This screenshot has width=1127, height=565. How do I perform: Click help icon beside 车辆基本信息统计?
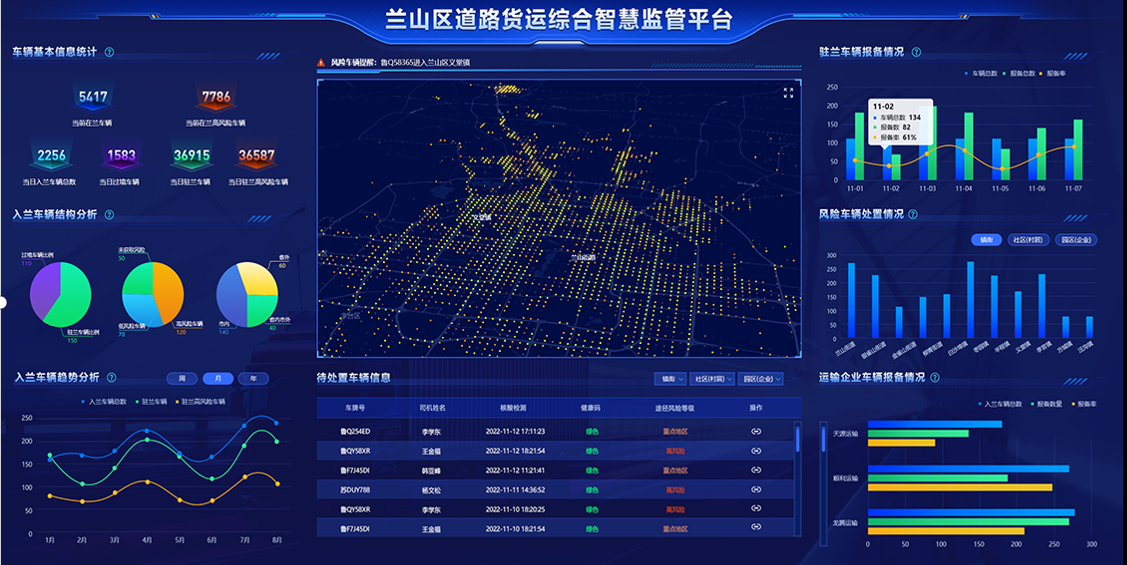109,52
